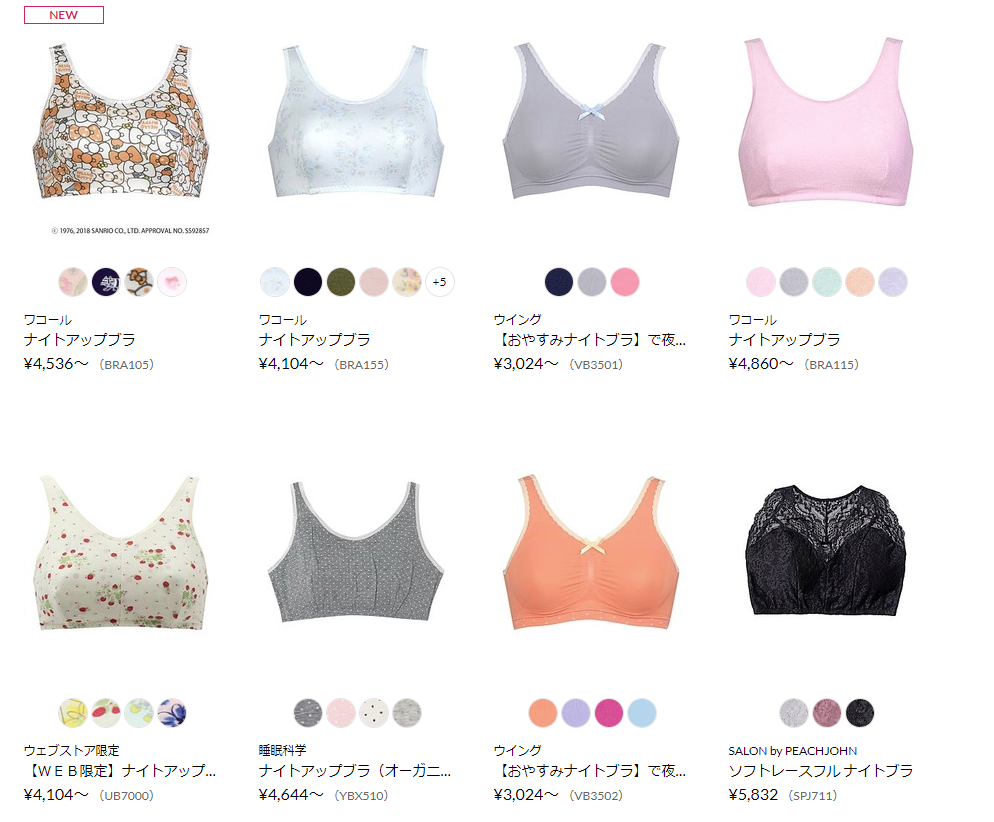Pick blue floral swatch for UB7000

[172, 713]
